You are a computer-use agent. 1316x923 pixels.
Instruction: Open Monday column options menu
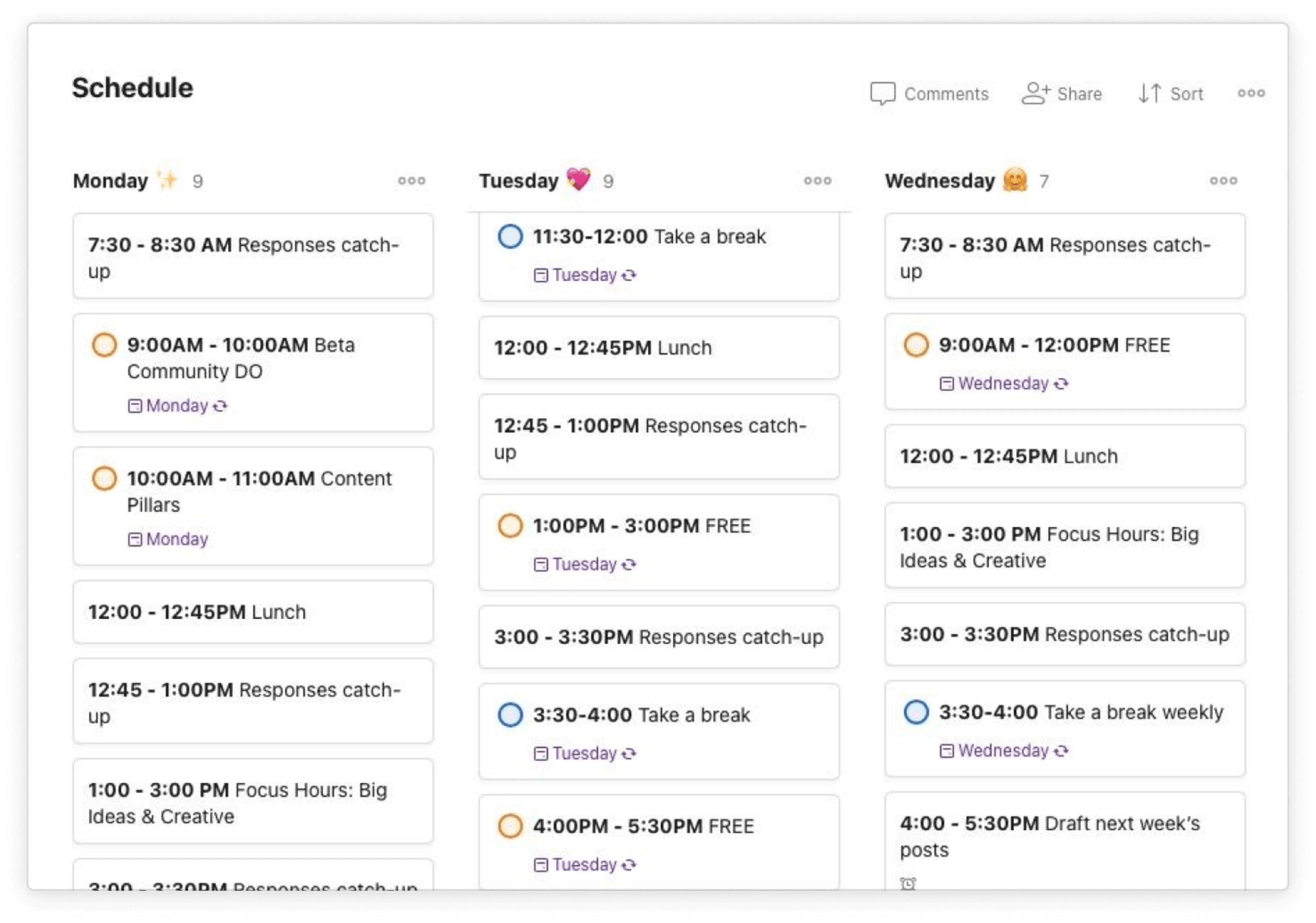tap(412, 181)
